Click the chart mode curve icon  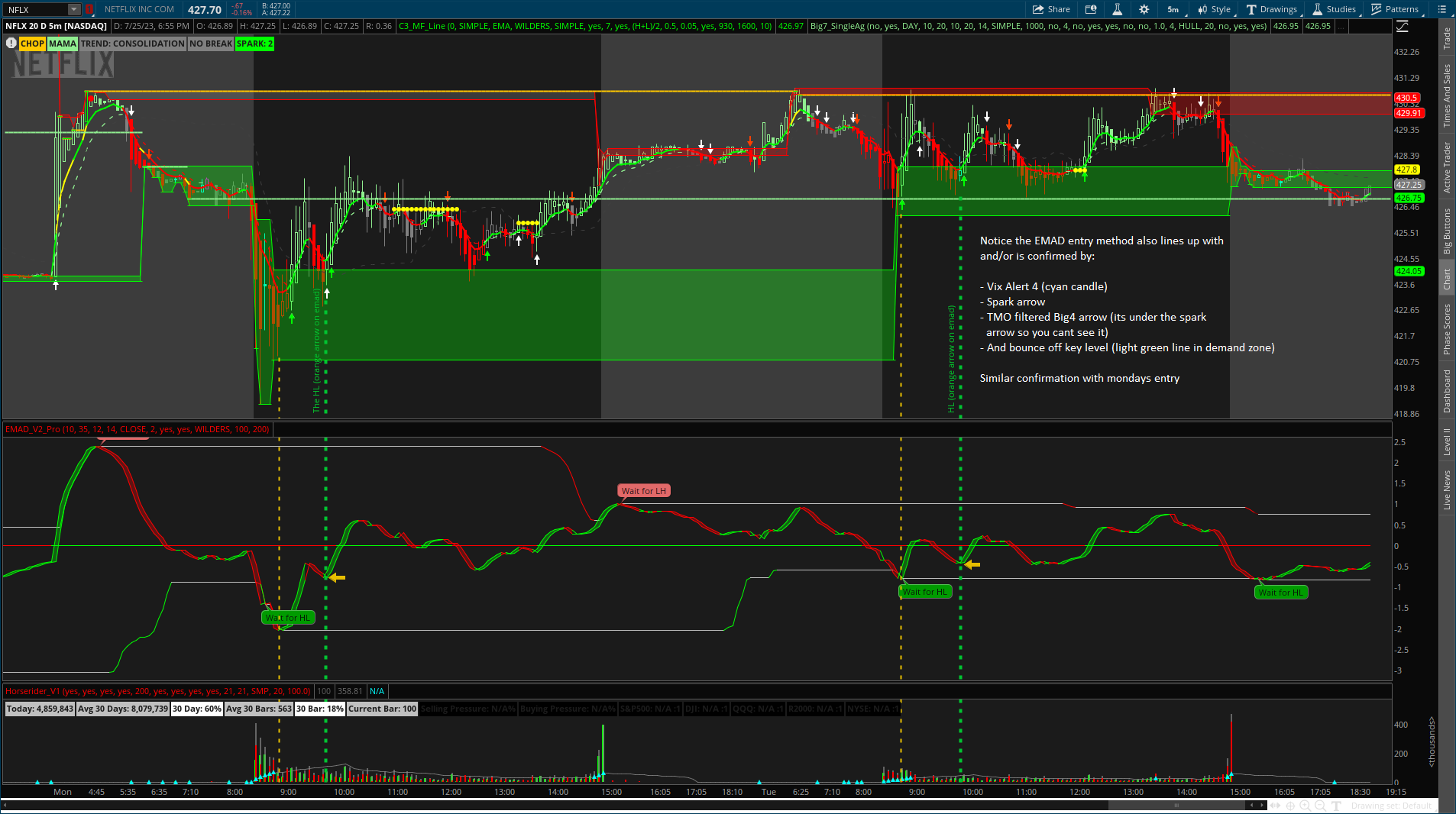(x=1403, y=26)
